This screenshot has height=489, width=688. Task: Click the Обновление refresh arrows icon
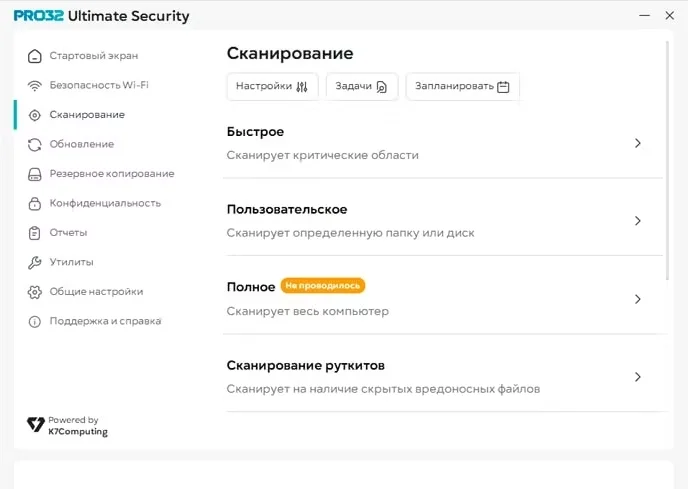pyautogui.click(x=35, y=144)
